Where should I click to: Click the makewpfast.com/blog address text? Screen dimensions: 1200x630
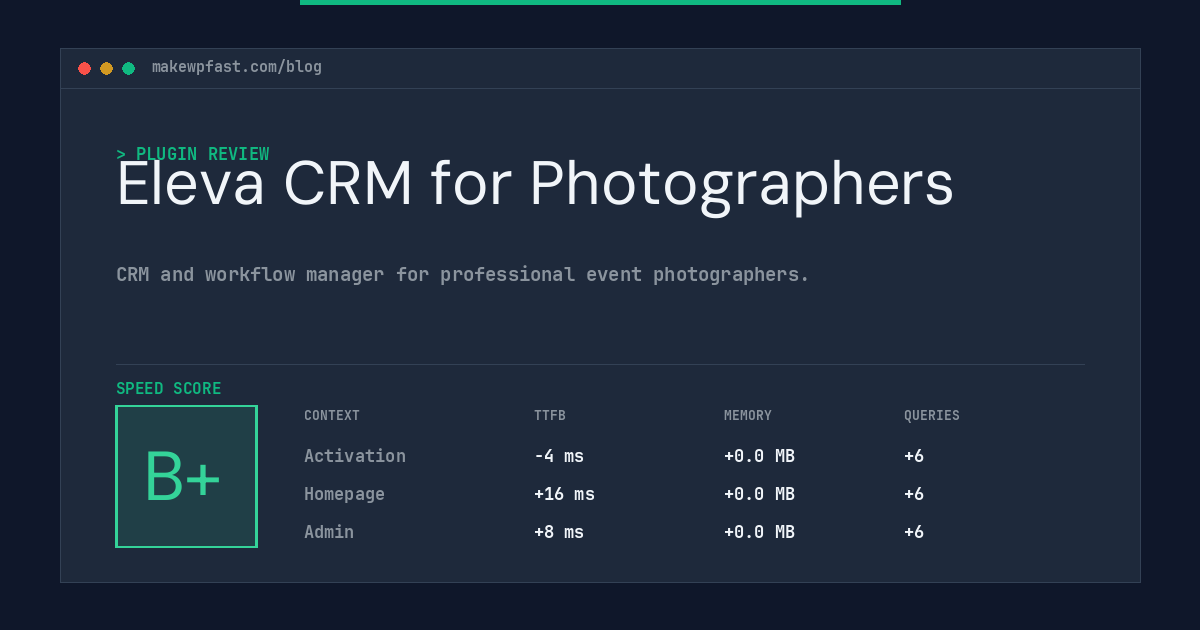pyautogui.click(x=237, y=67)
